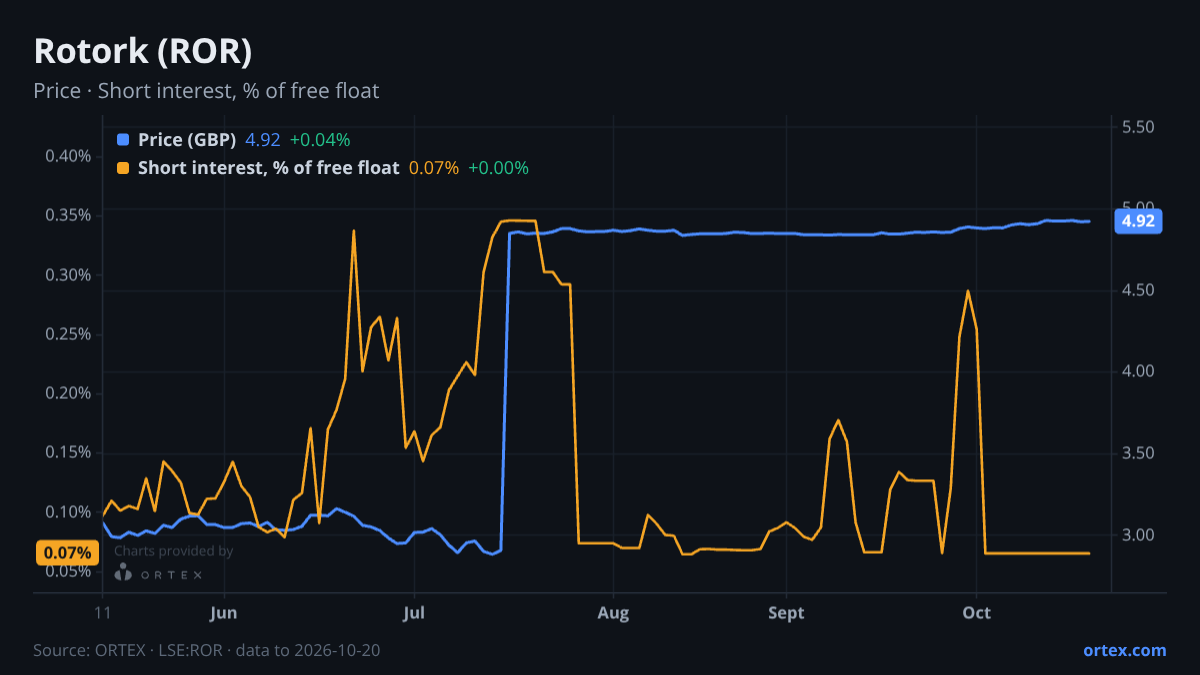Click the orange 0.07% axis tag
Image resolution: width=1200 pixels, height=675 pixels.
68,553
